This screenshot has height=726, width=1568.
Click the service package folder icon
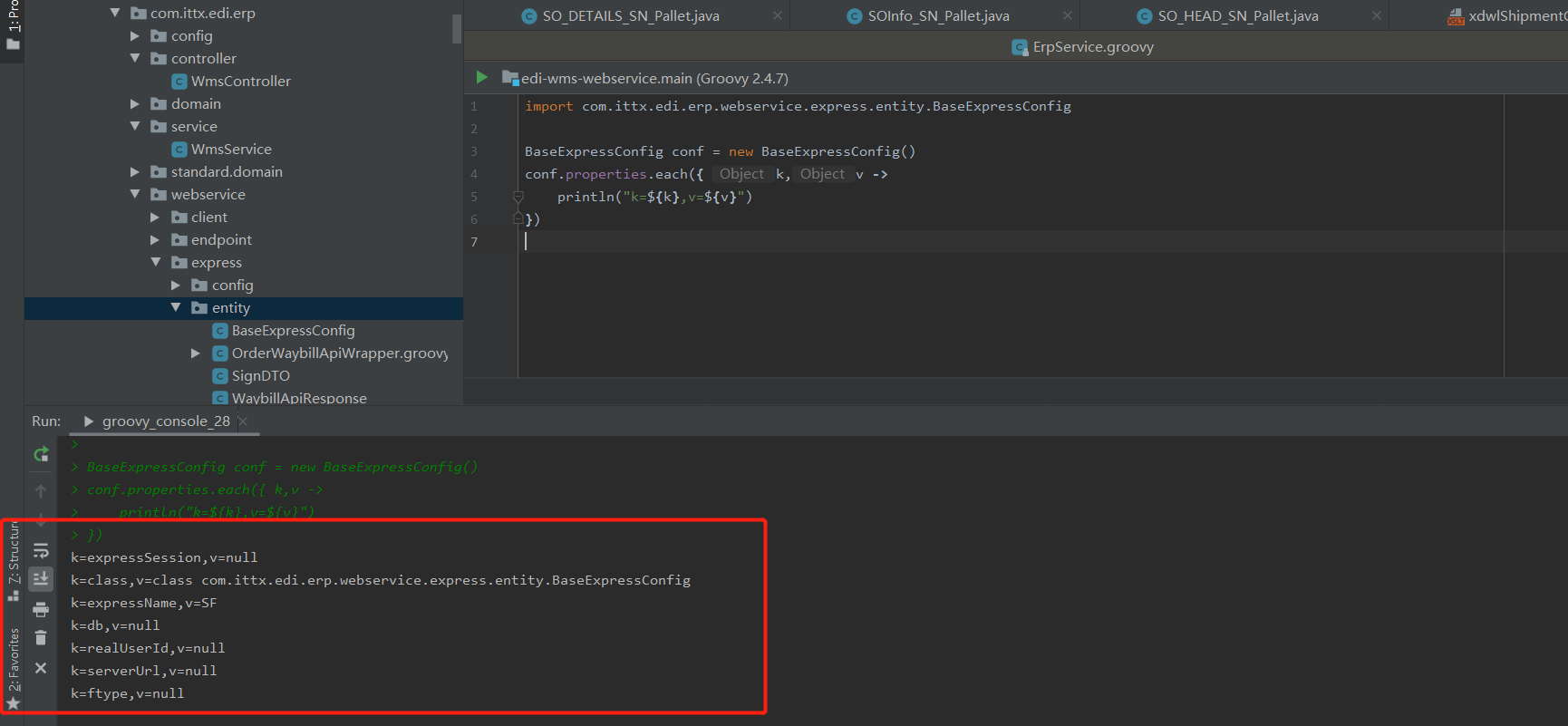pos(159,127)
